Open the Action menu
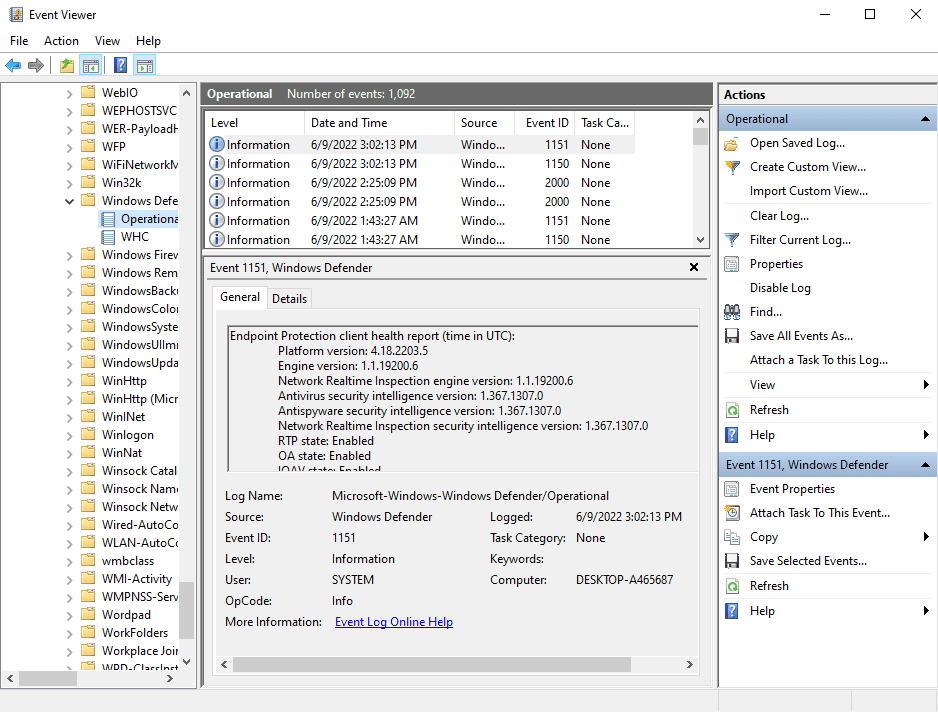The image size is (938, 712). click(61, 41)
